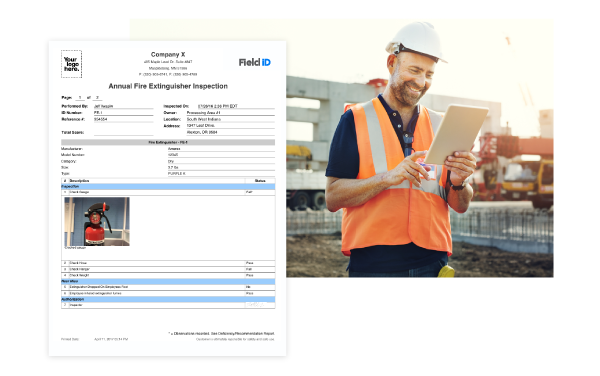Click the ID Number field value

click(123, 113)
